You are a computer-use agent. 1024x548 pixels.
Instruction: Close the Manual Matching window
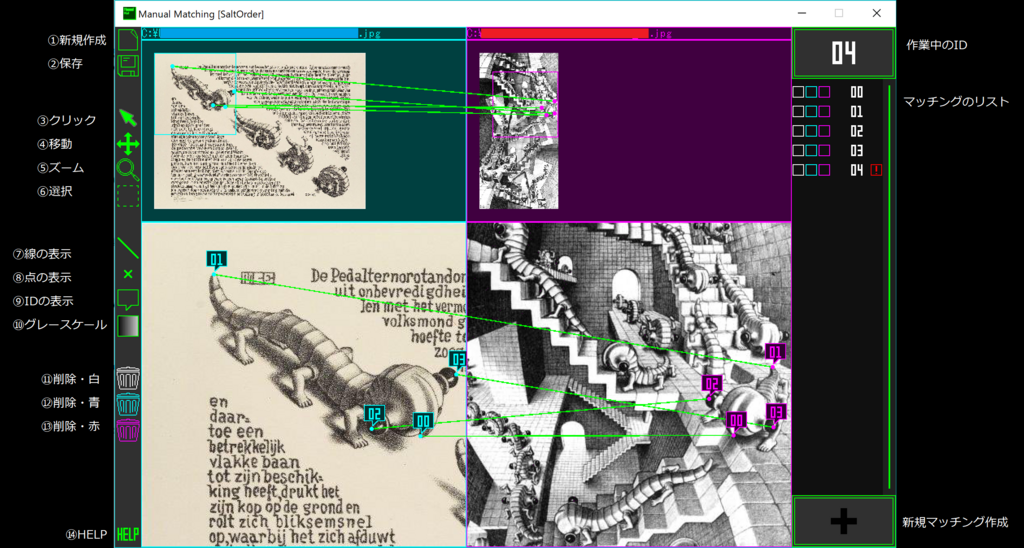tap(876, 13)
